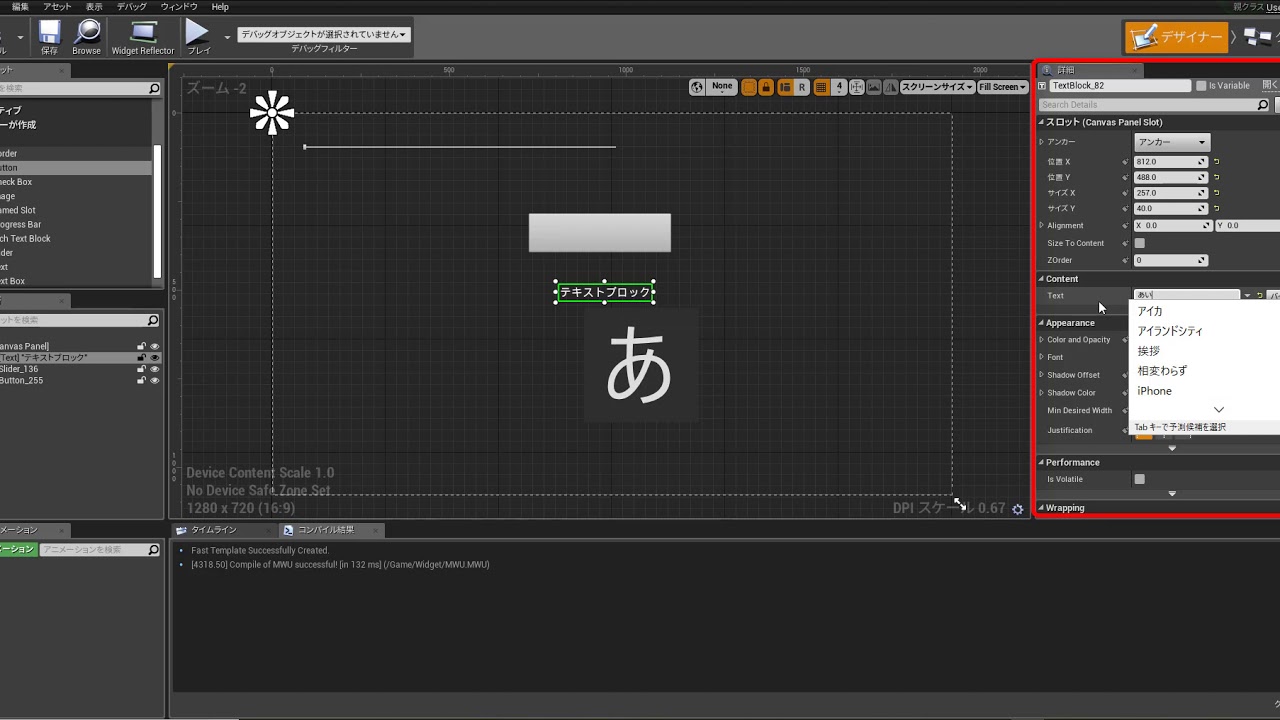Screen dimensions: 1280x720
Task: Check the Size To Content box
Action: pos(1139,243)
